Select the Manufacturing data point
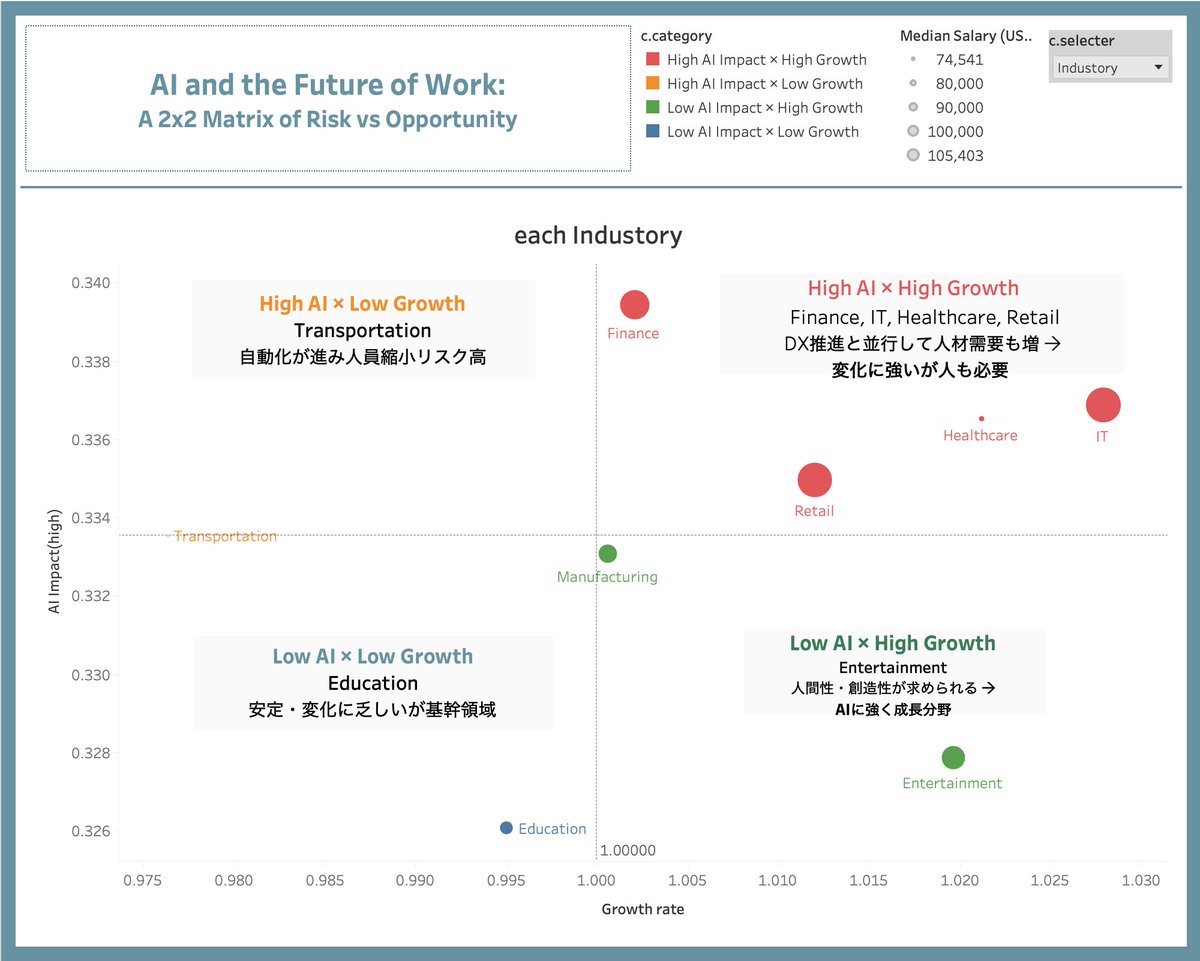The width and height of the screenshot is (1200, 961). (x=606, y=552)
